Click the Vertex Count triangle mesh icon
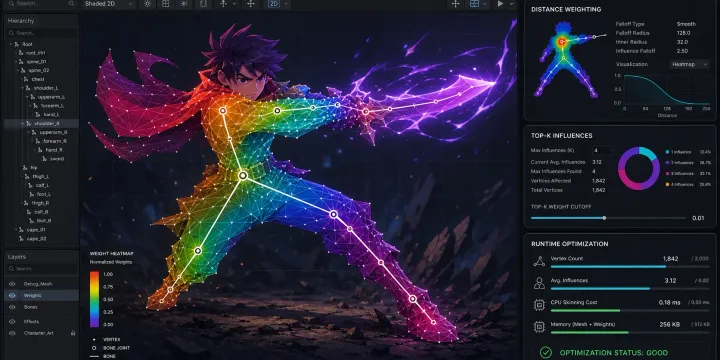 pyautogui.click(x=539, y=261)
